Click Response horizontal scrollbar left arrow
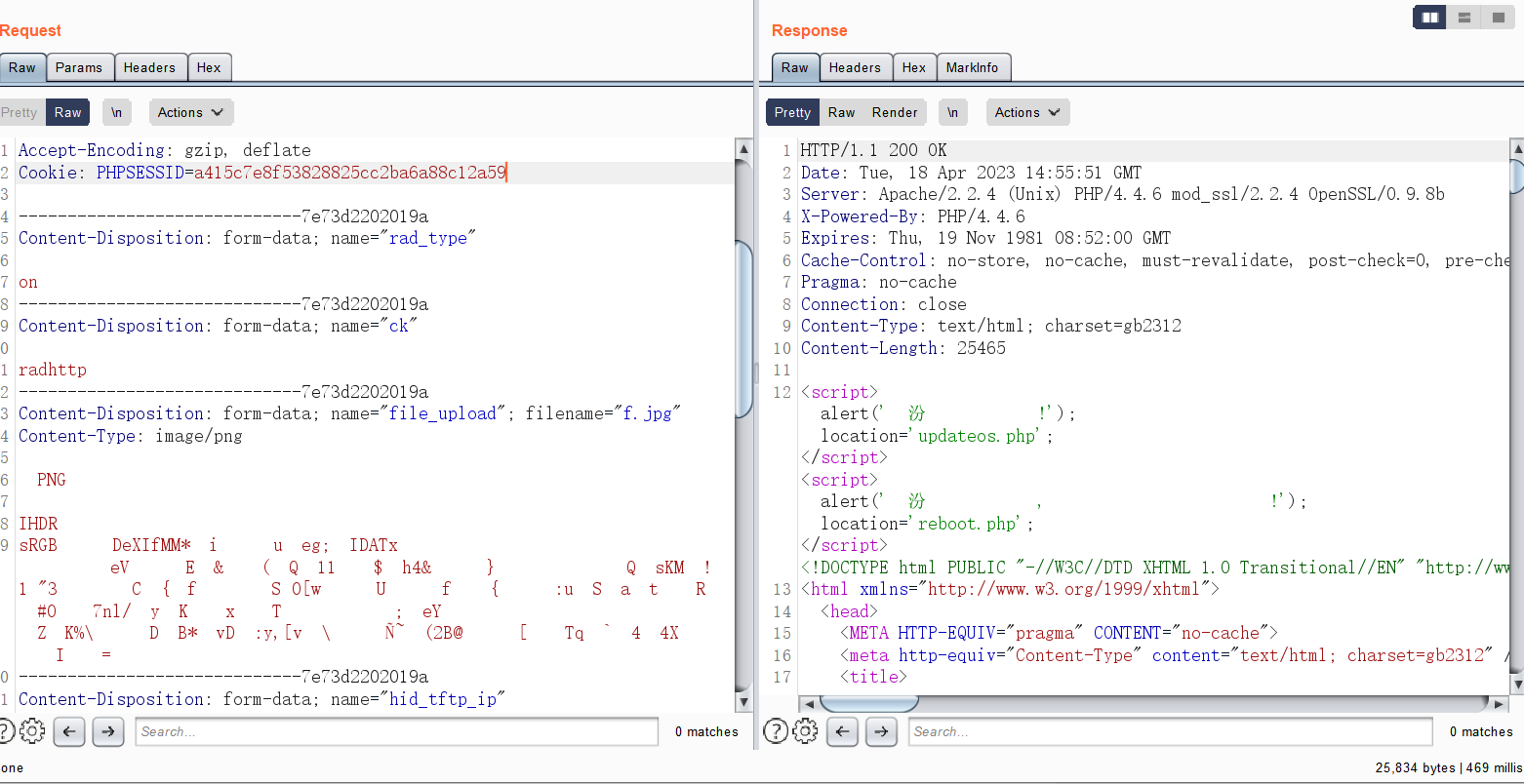 [x=807, y=703]
